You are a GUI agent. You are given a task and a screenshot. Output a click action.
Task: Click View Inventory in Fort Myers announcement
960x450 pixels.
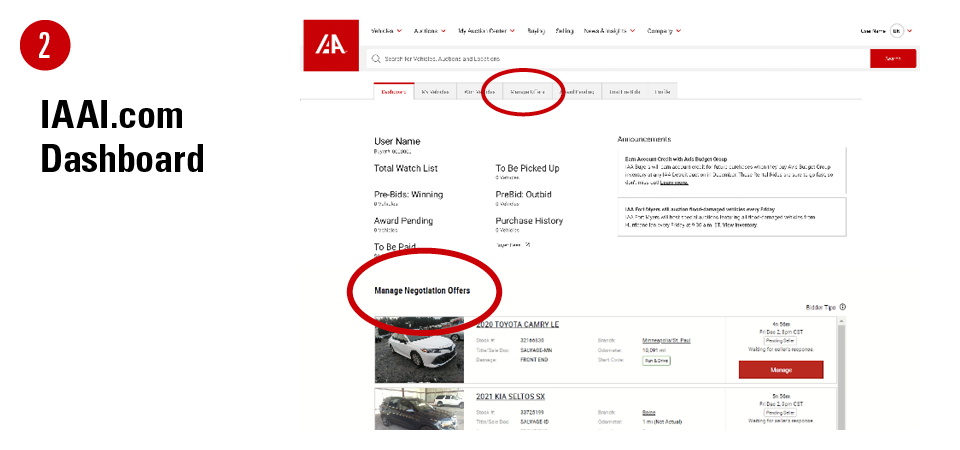pyautogui.click(x=741, y=225)
